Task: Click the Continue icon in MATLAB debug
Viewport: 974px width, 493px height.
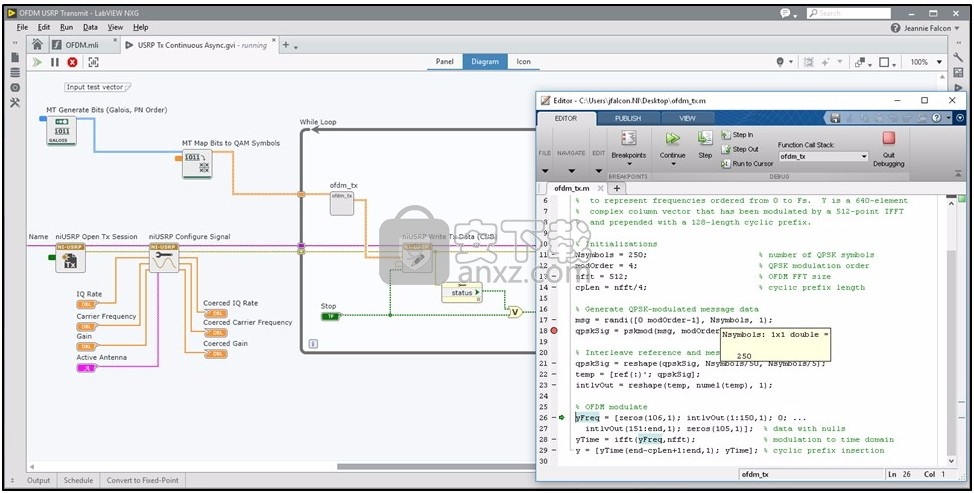Action: [672, 139]
